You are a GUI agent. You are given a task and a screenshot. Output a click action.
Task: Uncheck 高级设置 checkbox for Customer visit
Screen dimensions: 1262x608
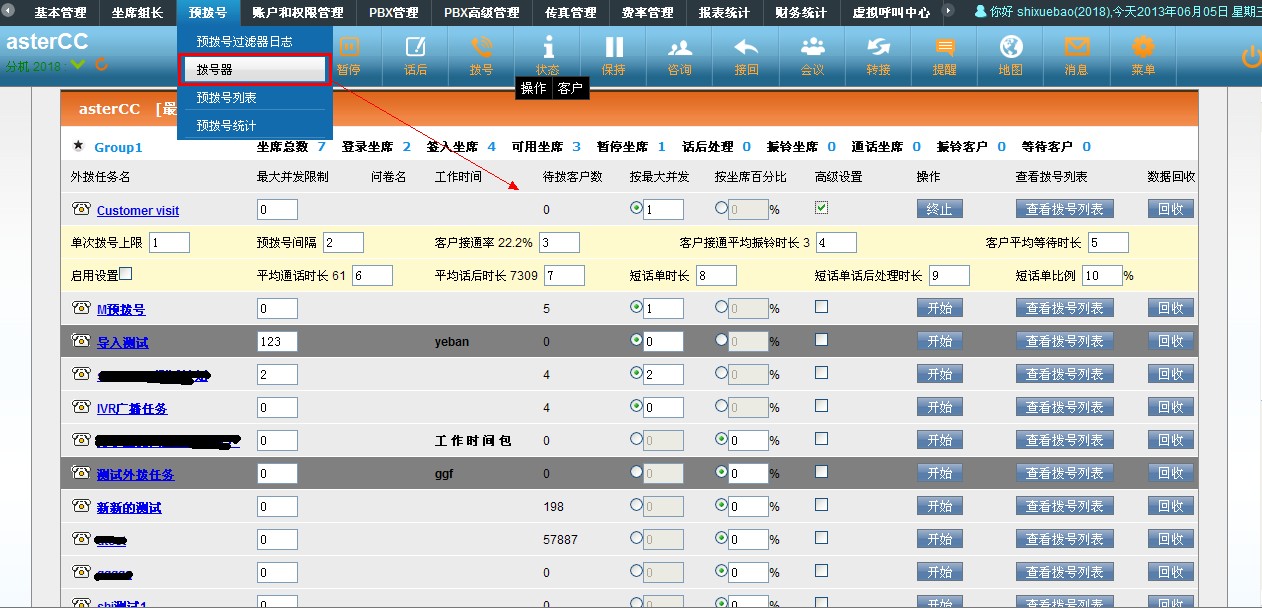tap(821, 208)
